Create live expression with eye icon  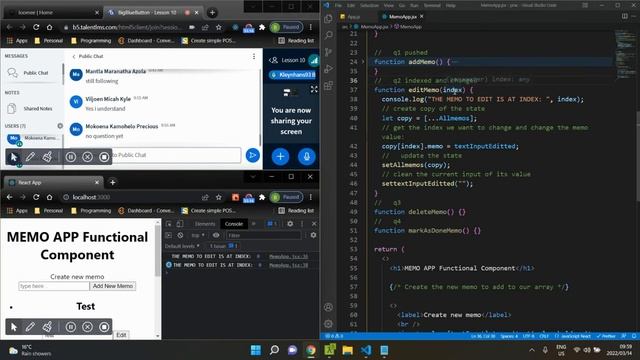point(216,235)
